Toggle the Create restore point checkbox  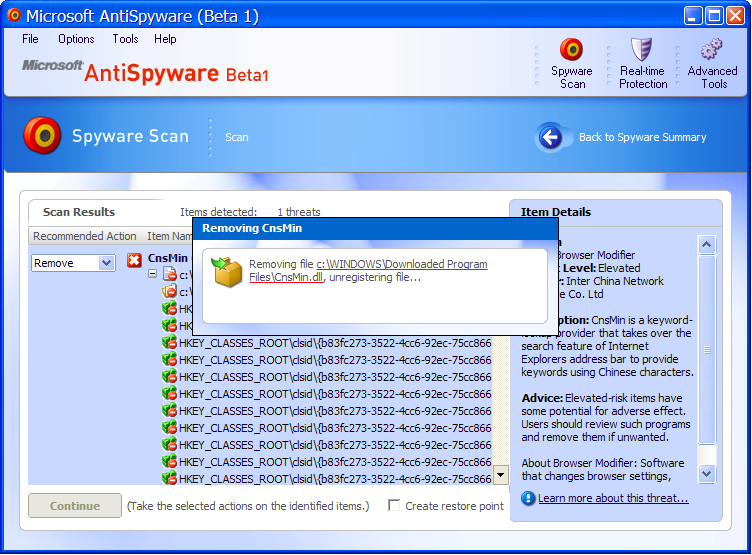pyautogui.click(x=394, y=505)
